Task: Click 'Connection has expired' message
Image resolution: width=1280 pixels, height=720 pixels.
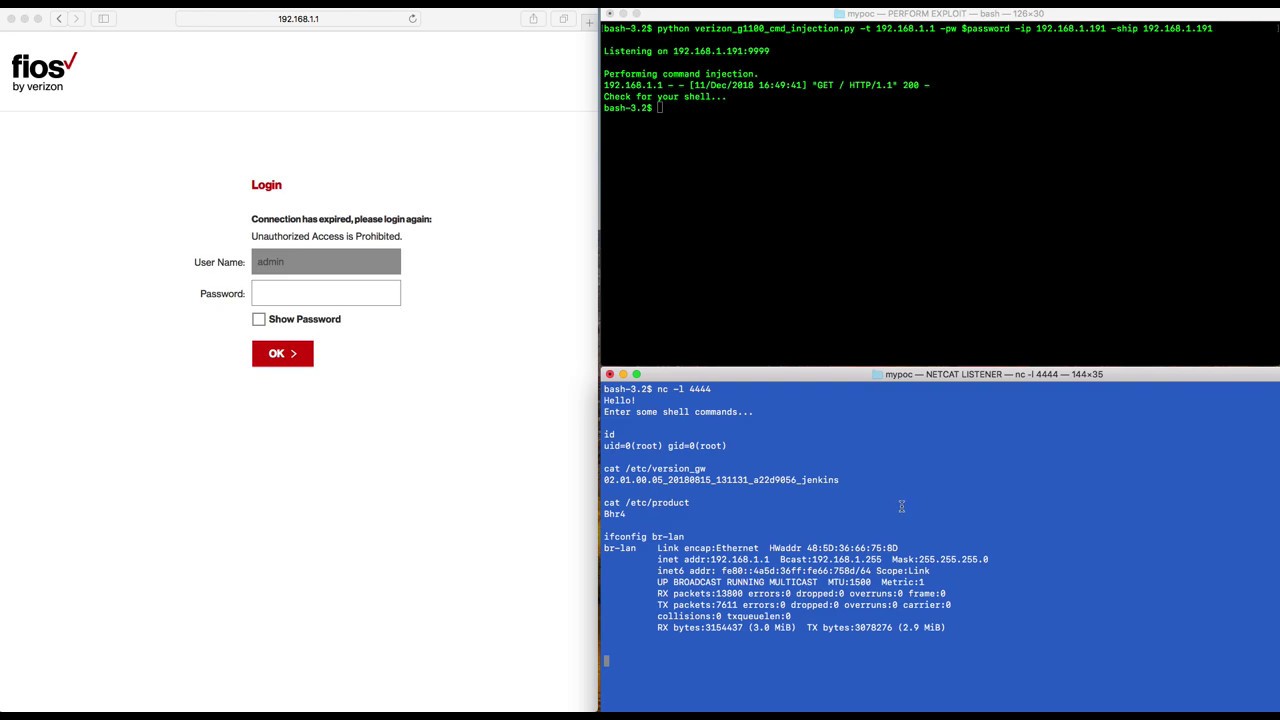Action: (x=341, y=219)
